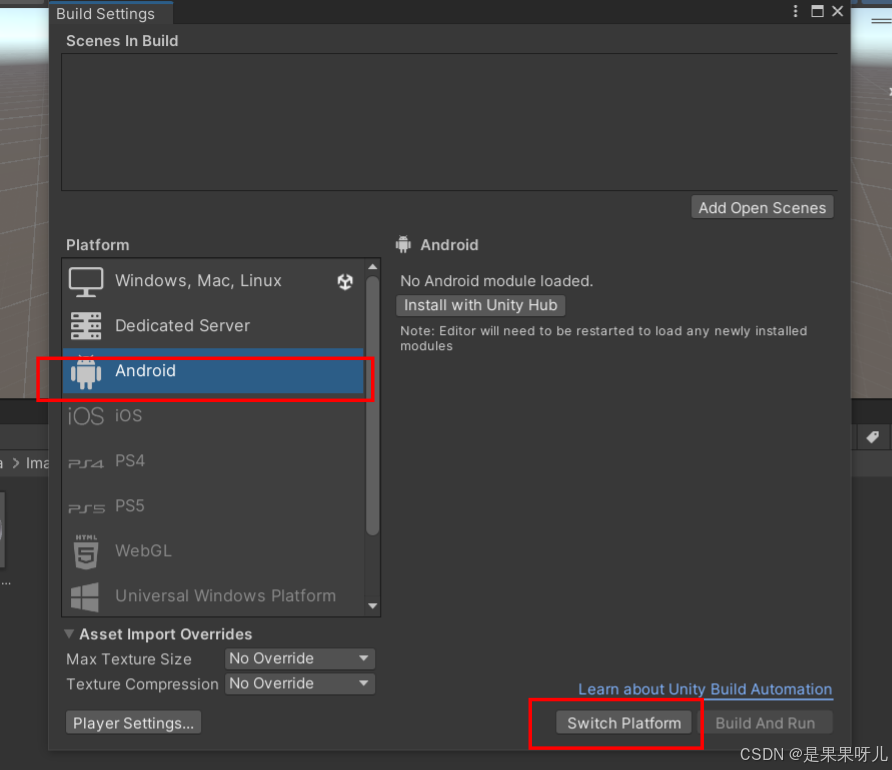Open Player Settings
This screenshot has width=892, height=770.
pos(134,723)
